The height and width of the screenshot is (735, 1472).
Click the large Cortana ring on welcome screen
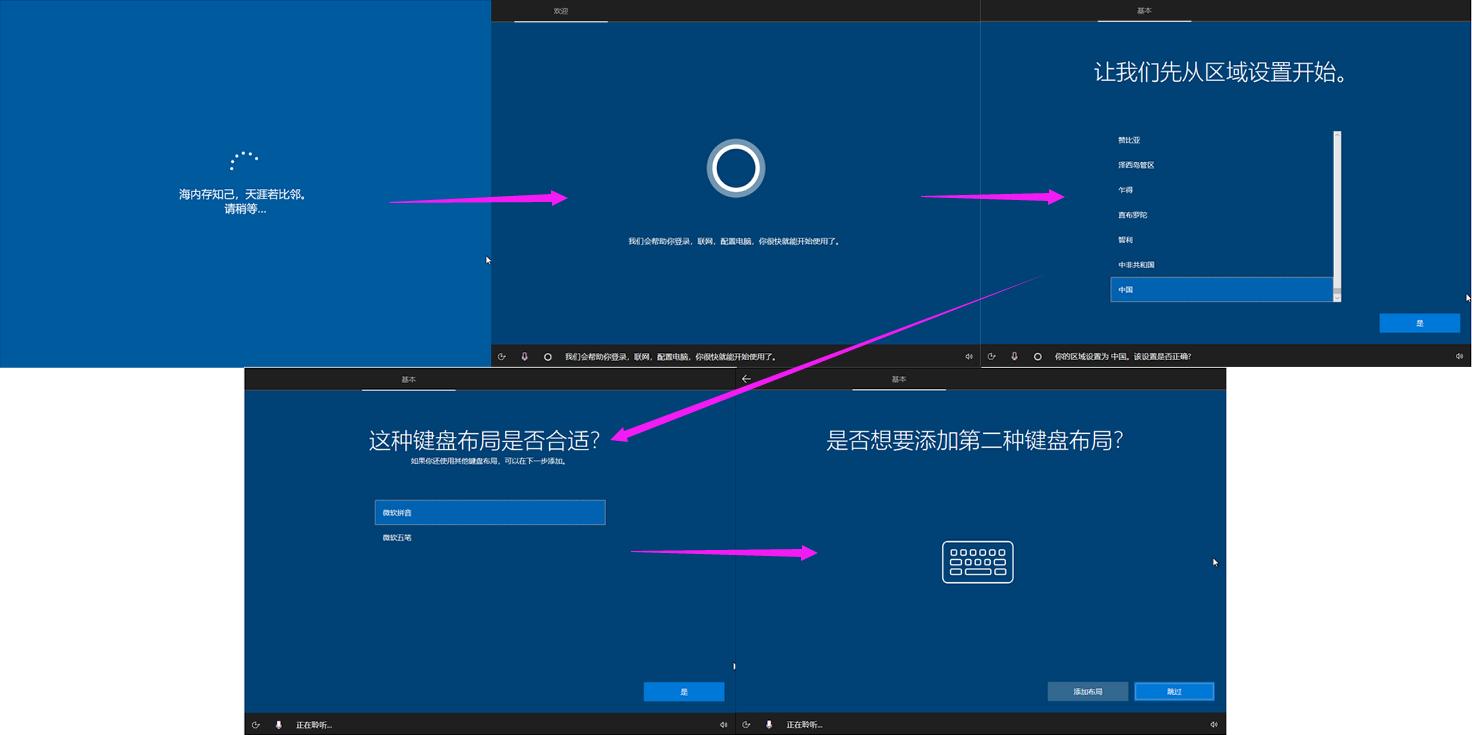pyautogui.click(x=736, y=168)
